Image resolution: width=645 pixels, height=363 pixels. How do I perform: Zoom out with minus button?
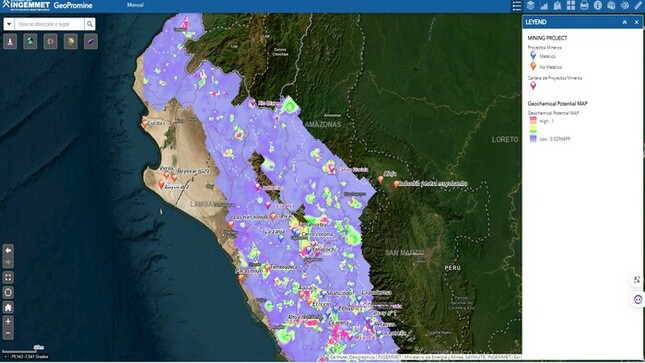click(8, 333)
